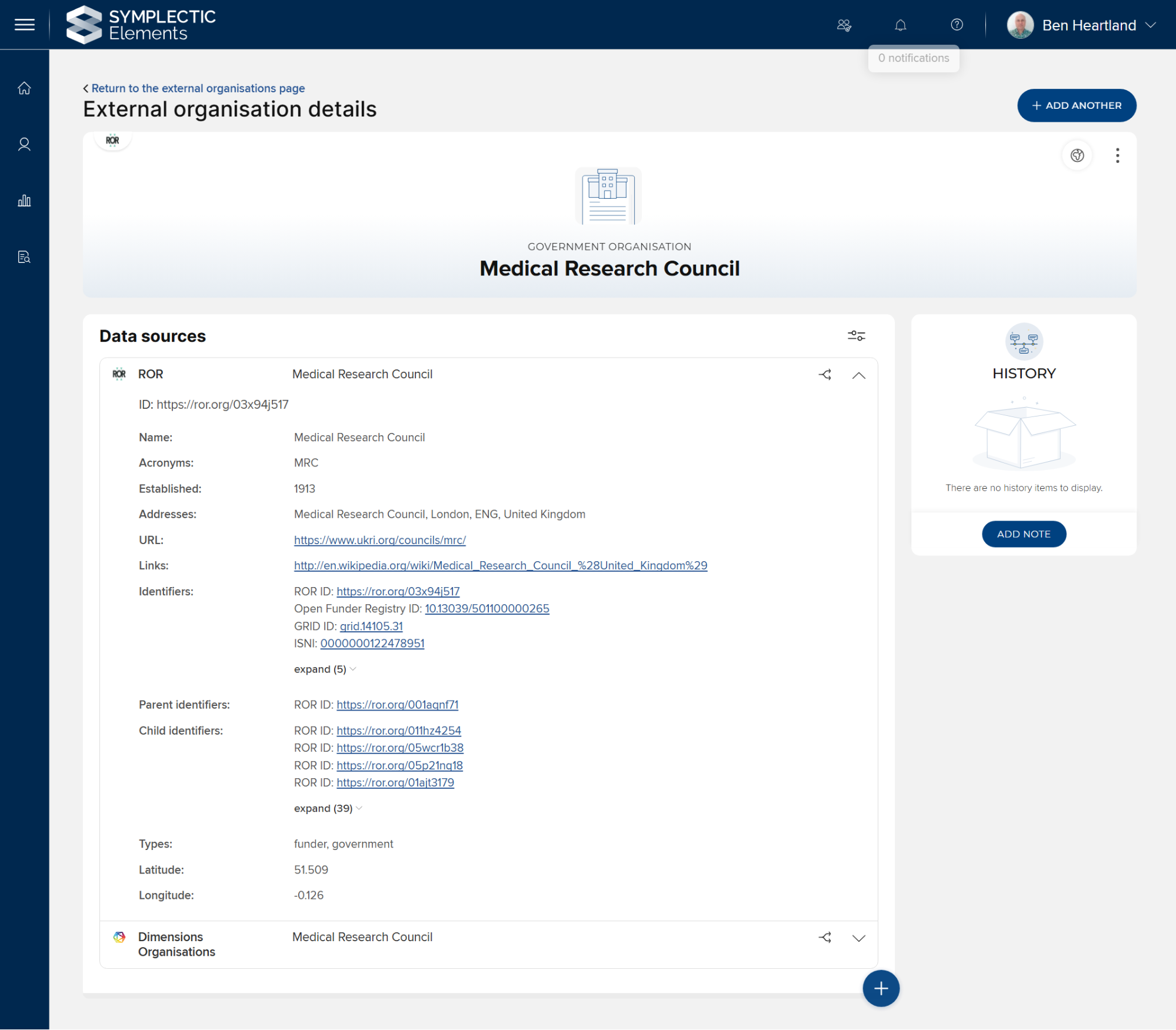The height and width of the screenshot is (1030, 1176).
Task: Click the impersonate users icon in header
Action: 844,25
